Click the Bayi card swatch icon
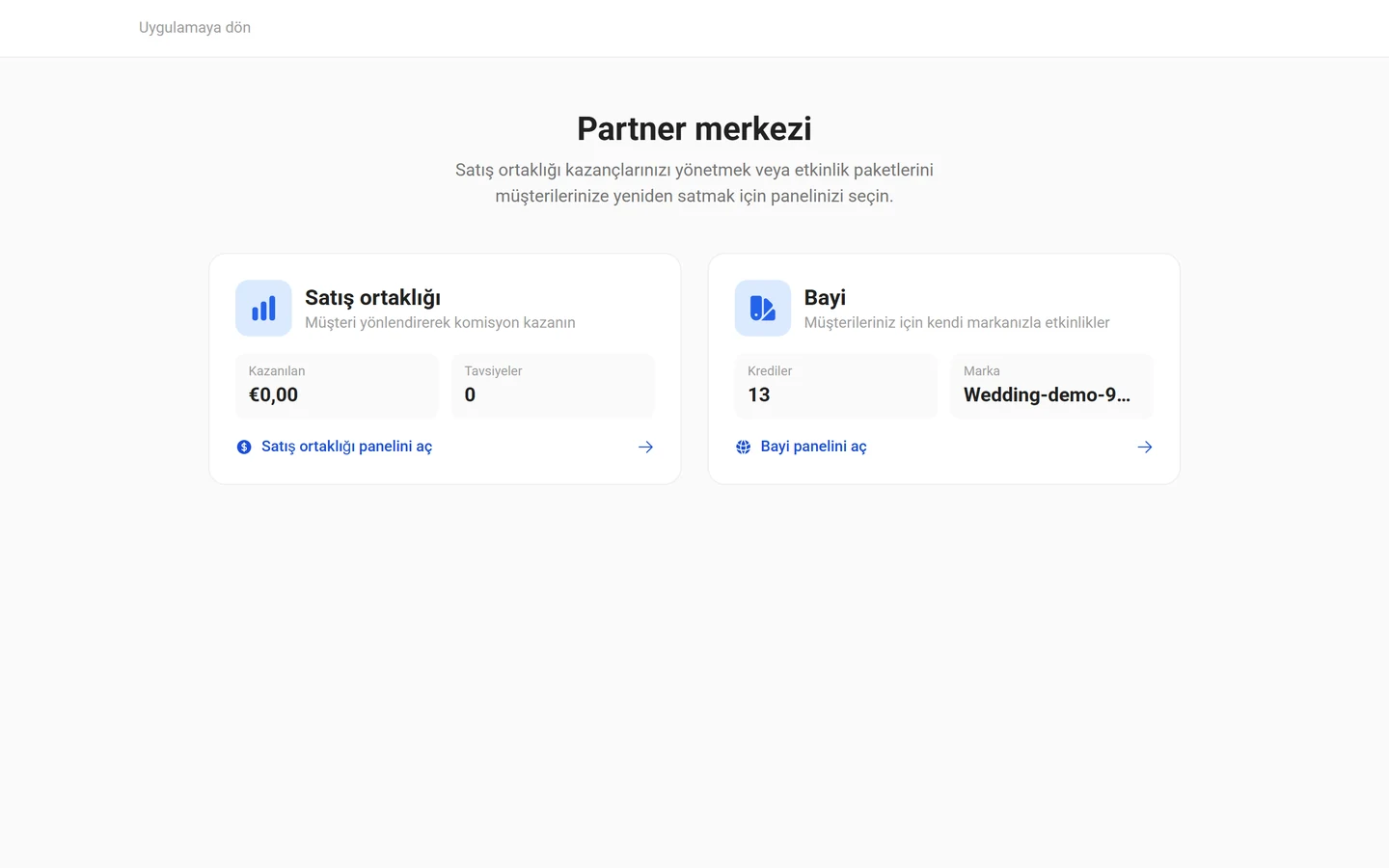The width and height of the screenshot is (1389, 868). [762, 308]
